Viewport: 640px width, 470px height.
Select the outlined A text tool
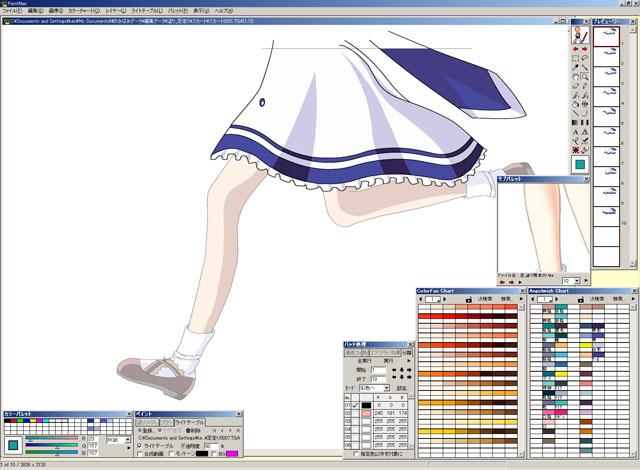[584, 132]
